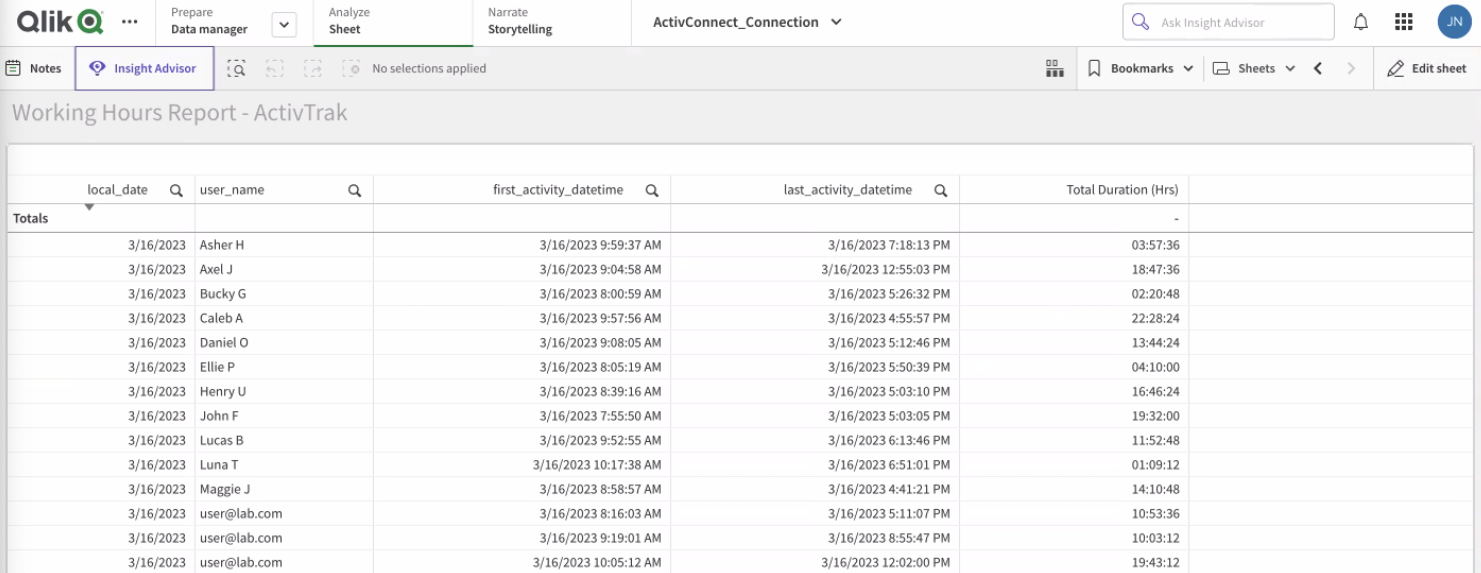Search in the last_activity_datetime column
The width and height of the screenshot is (1481, 573).
tap(940, 190)
